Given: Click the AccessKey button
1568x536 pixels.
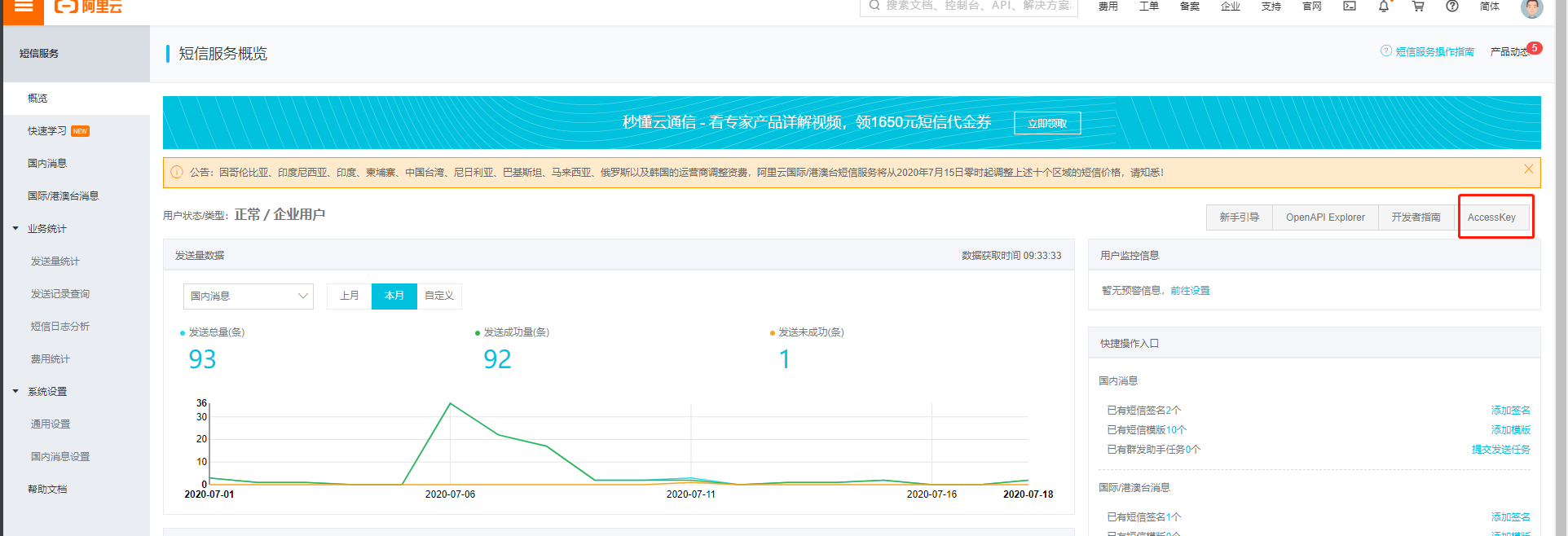Looking at the screenshot, I should point(1491,217).
